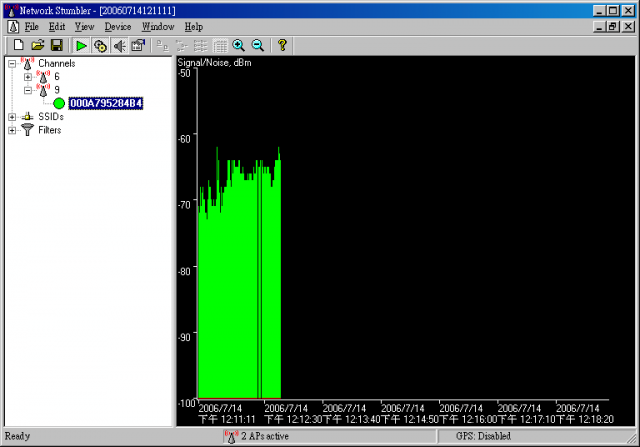Screen dimensions: 640x447
Task: Expand the SSIDs tree node
Action: tap(12, 117)
